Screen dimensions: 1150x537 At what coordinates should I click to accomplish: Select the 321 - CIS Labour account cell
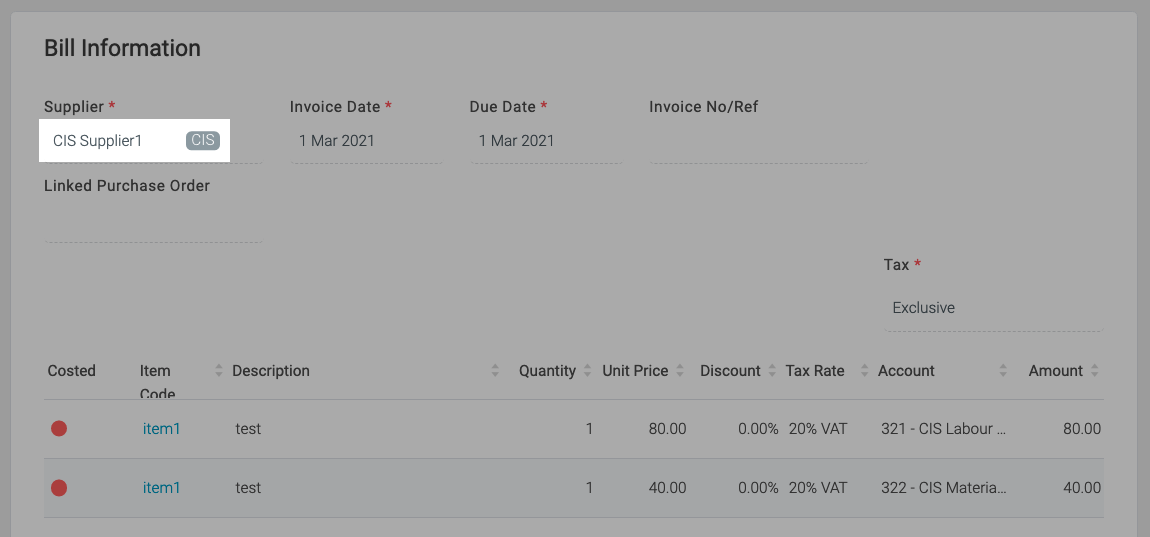pos(943,429)
